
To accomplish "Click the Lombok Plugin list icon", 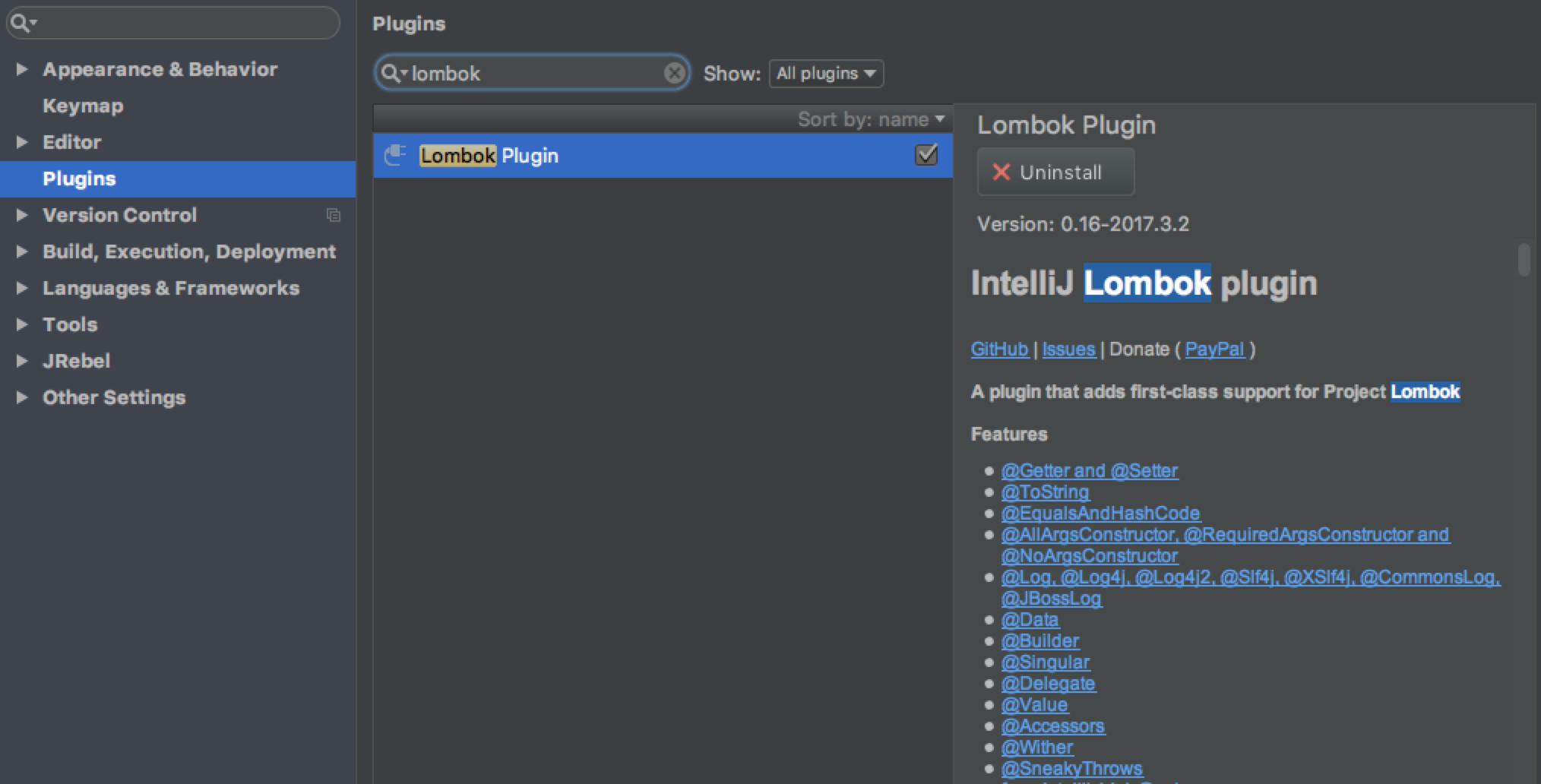I will 395,155.
